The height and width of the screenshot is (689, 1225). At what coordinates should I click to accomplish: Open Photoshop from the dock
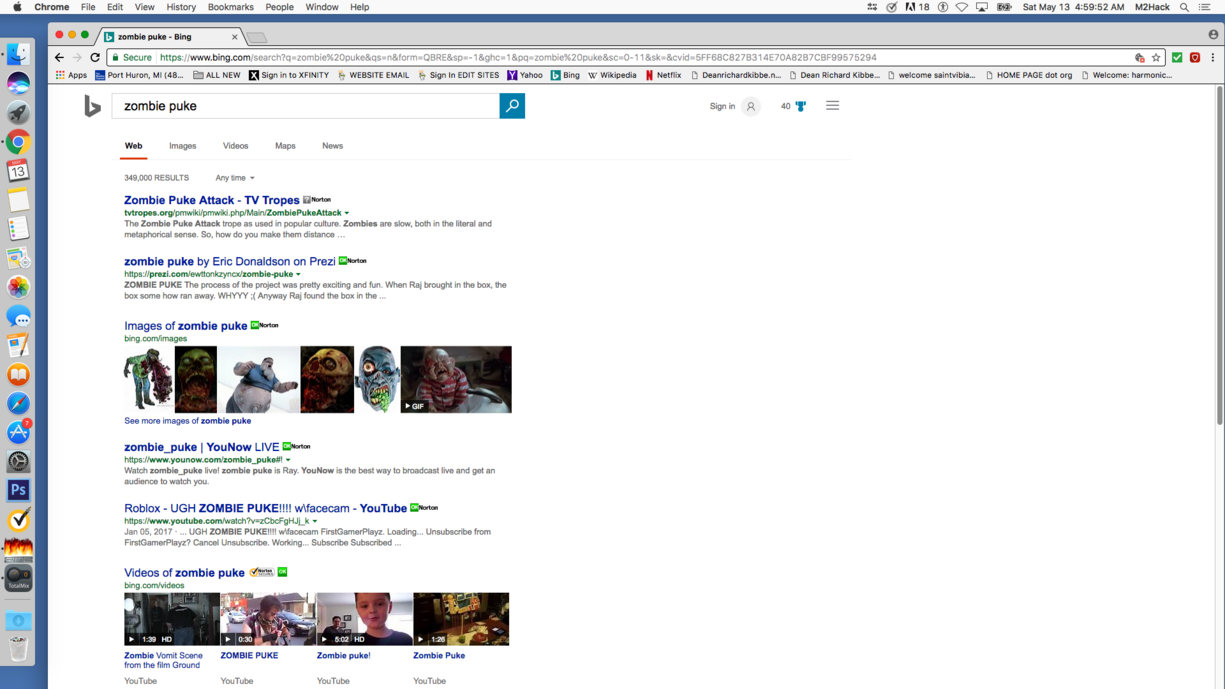(x=18, y=490)
